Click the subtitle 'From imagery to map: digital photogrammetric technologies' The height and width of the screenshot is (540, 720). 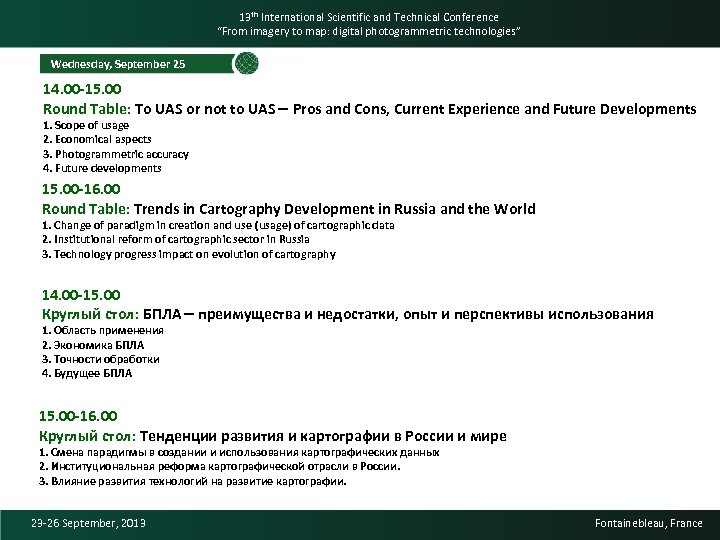click(x=369, y=31)
